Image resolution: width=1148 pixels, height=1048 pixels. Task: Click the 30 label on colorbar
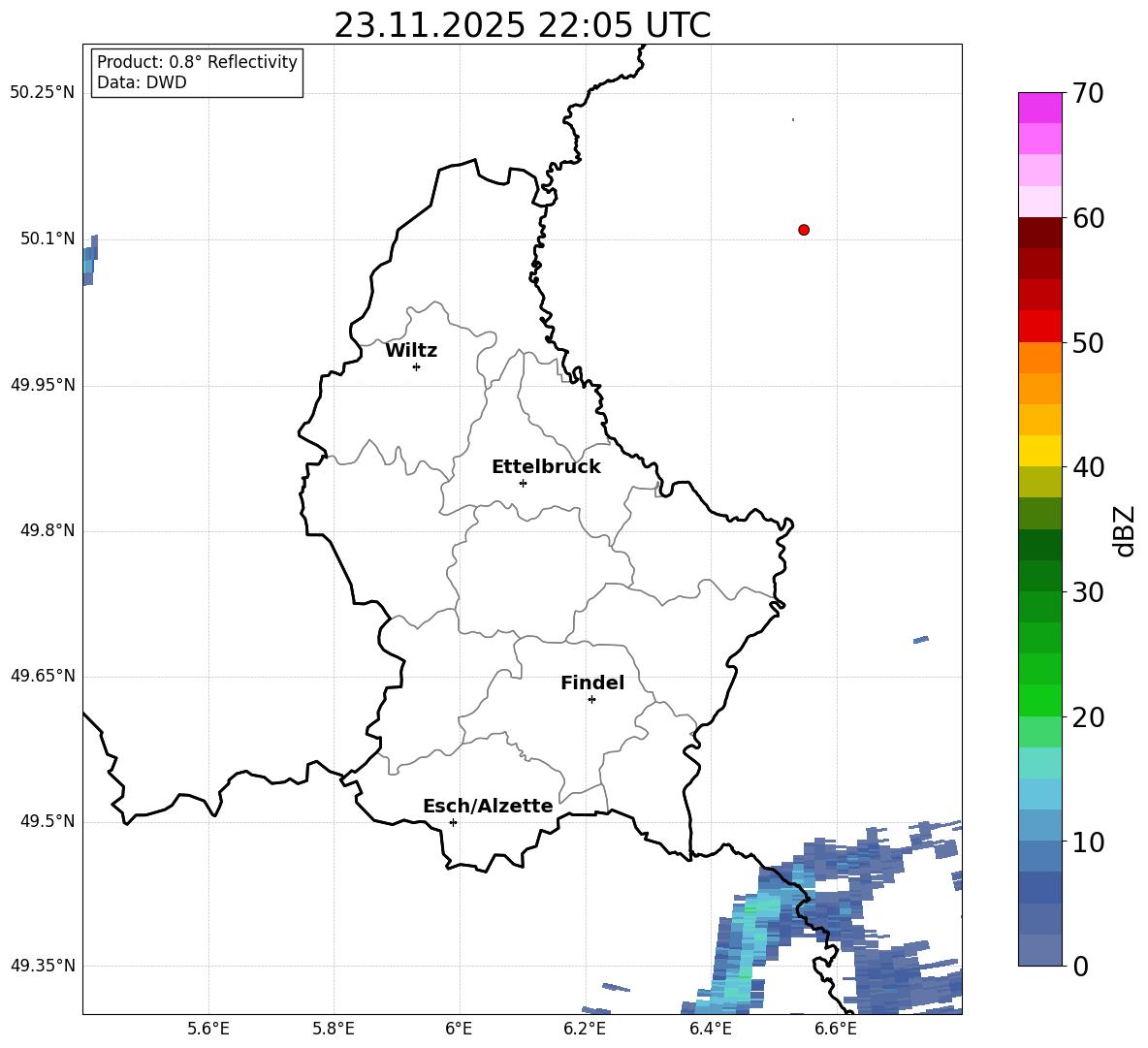1088,592
